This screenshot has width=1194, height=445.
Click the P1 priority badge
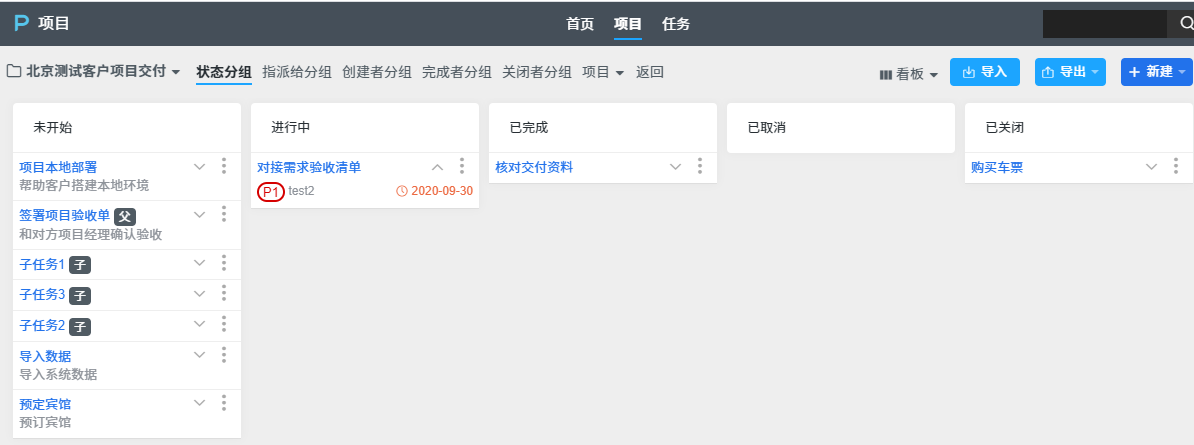271,191
